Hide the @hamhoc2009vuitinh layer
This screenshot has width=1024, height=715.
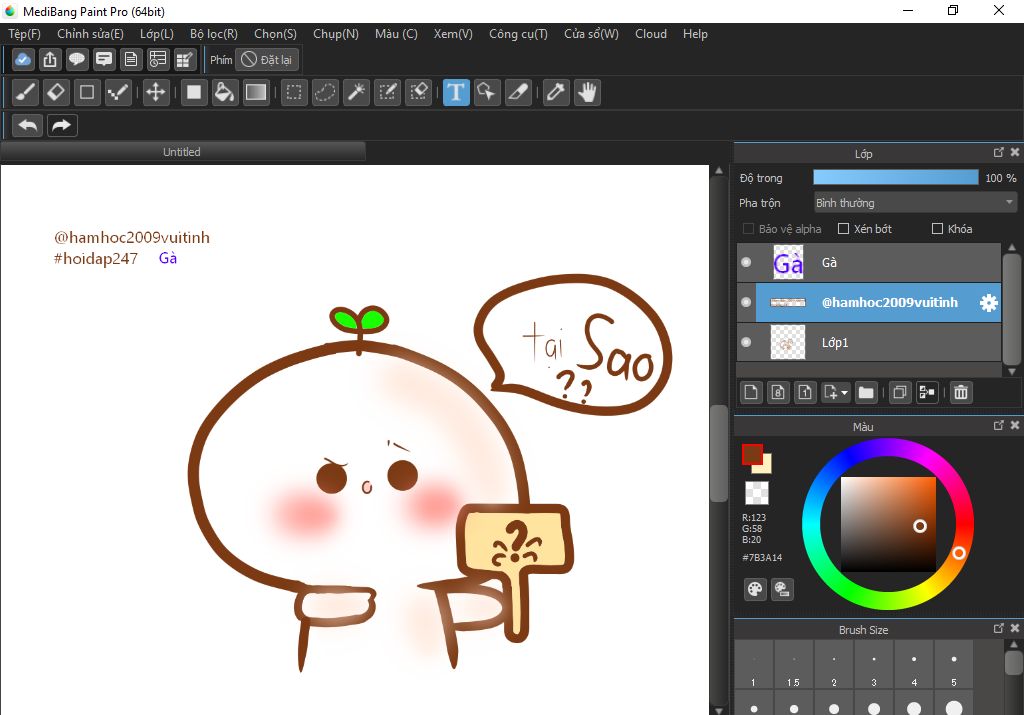click(x=746, y=302)
